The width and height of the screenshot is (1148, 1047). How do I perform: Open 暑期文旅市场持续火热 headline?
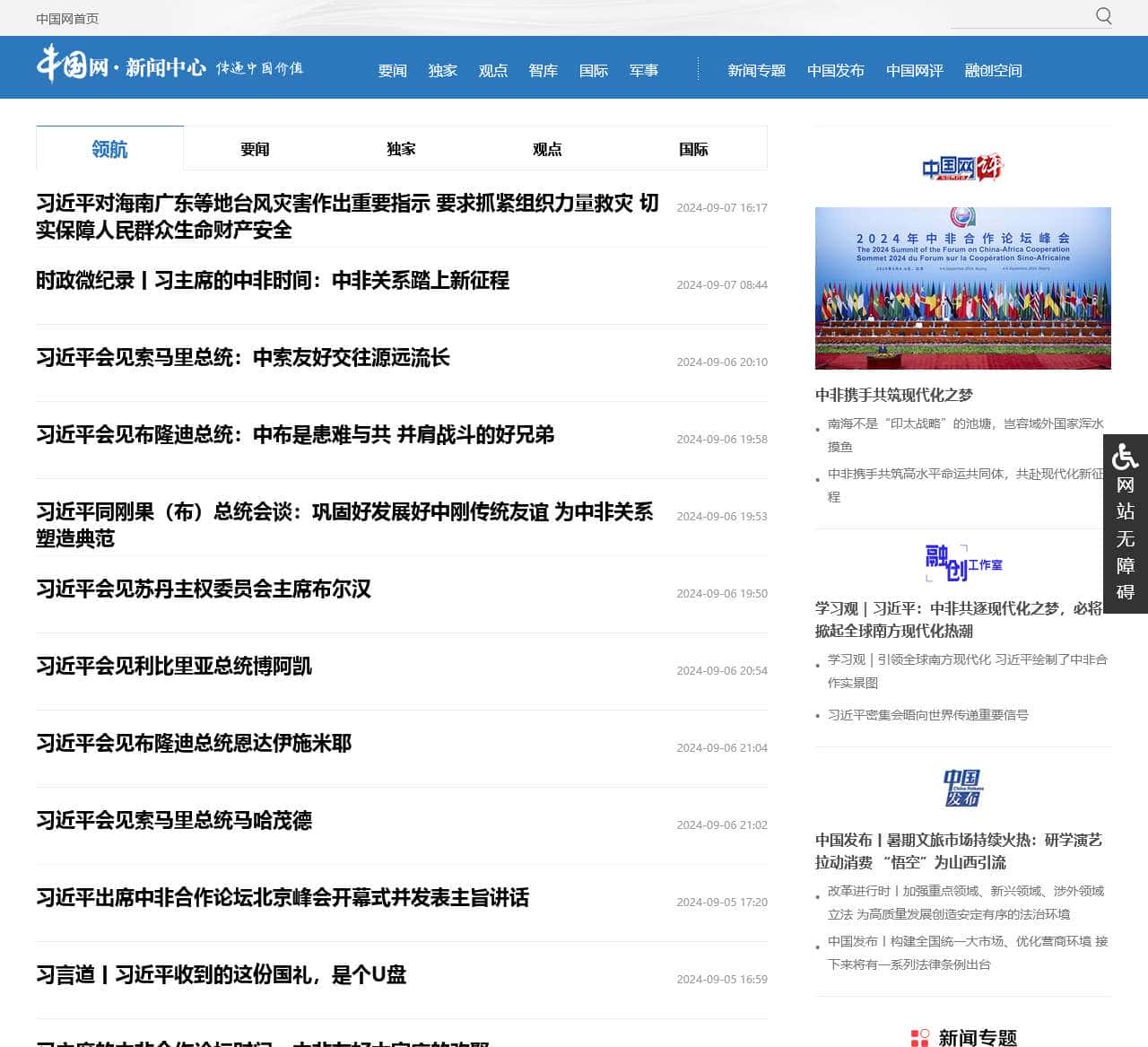(x=959, y=851)
